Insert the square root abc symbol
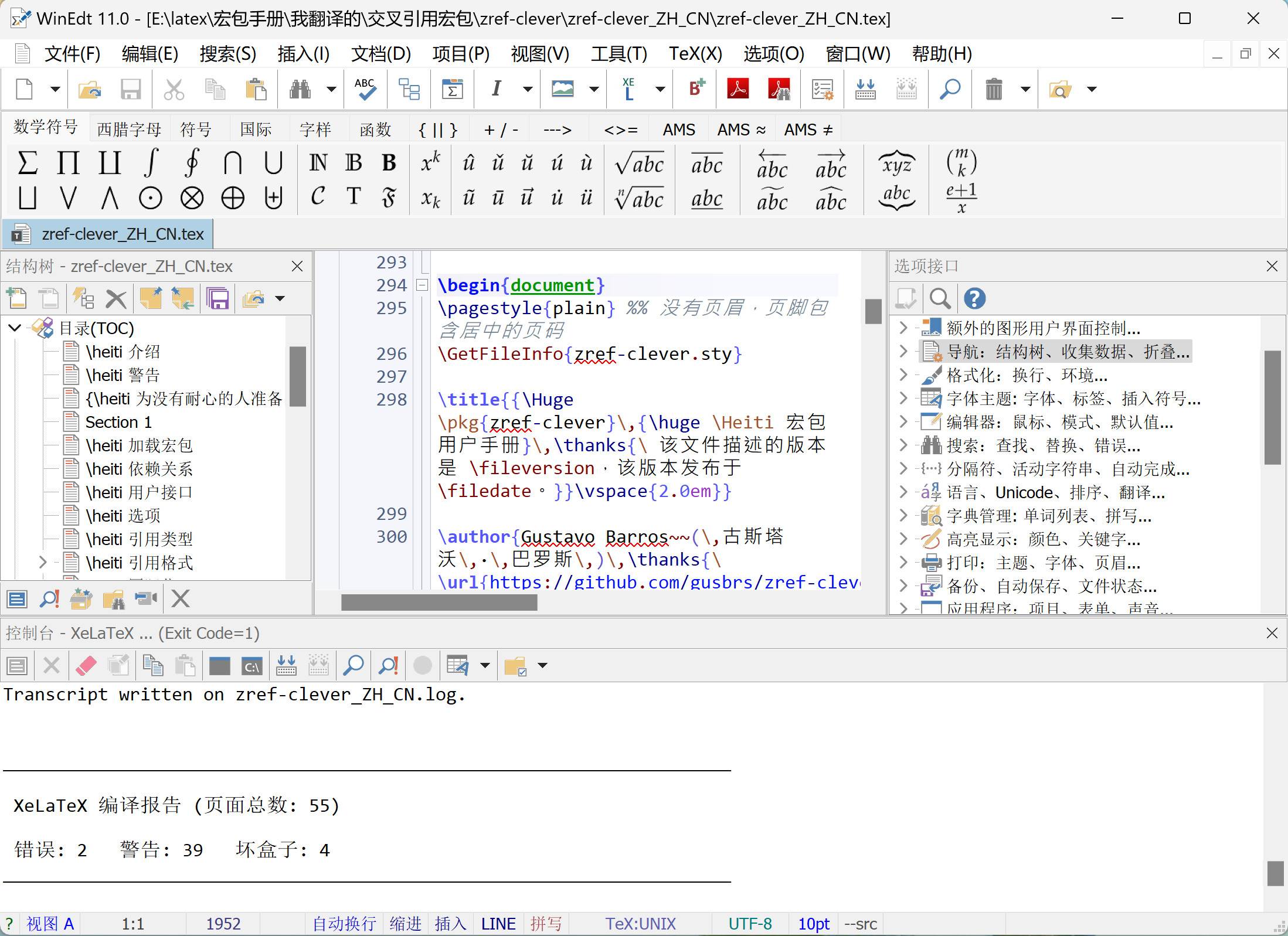This screenshot has width=1288, height=936. pyautogui.click(x=640, y=164)
